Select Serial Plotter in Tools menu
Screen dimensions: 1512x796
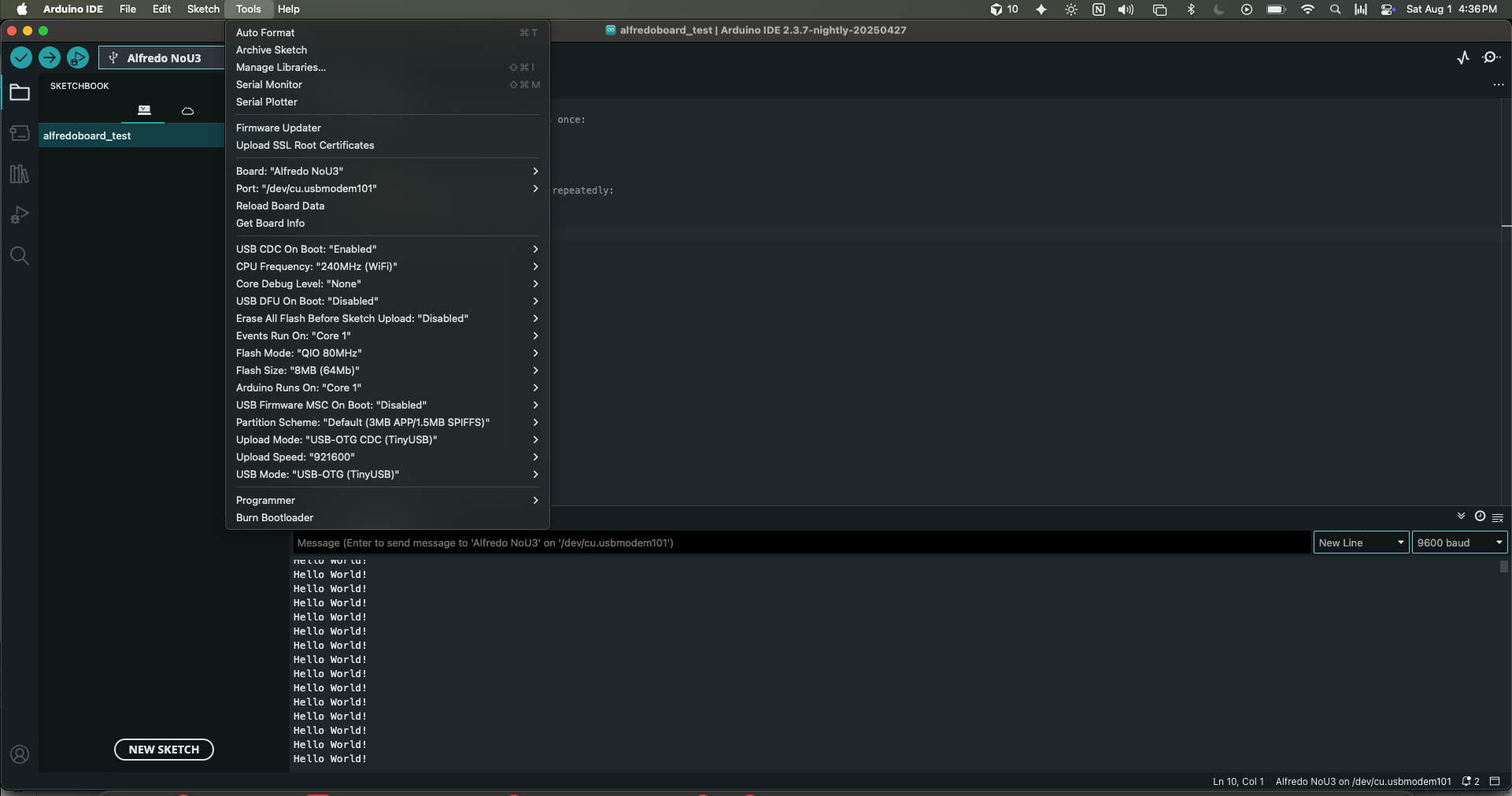(x=387, y=102)
